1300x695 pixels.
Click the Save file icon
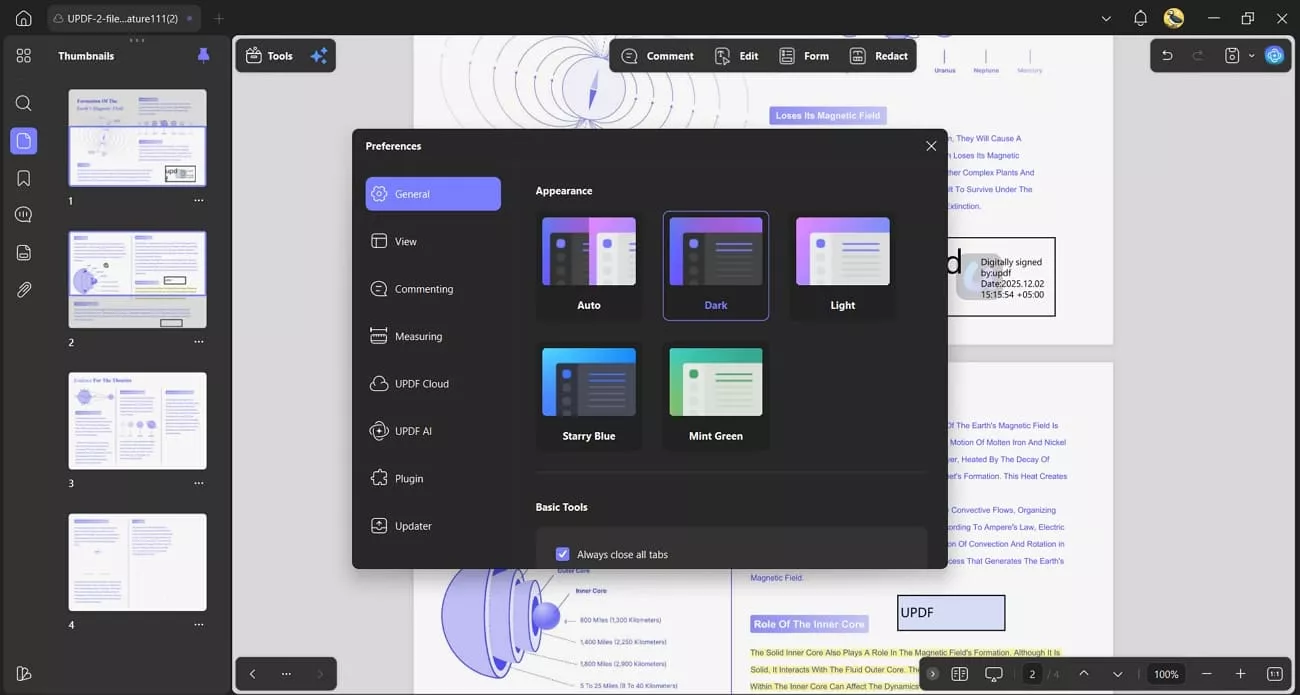pyautogui.click(x=1232, y=56)
